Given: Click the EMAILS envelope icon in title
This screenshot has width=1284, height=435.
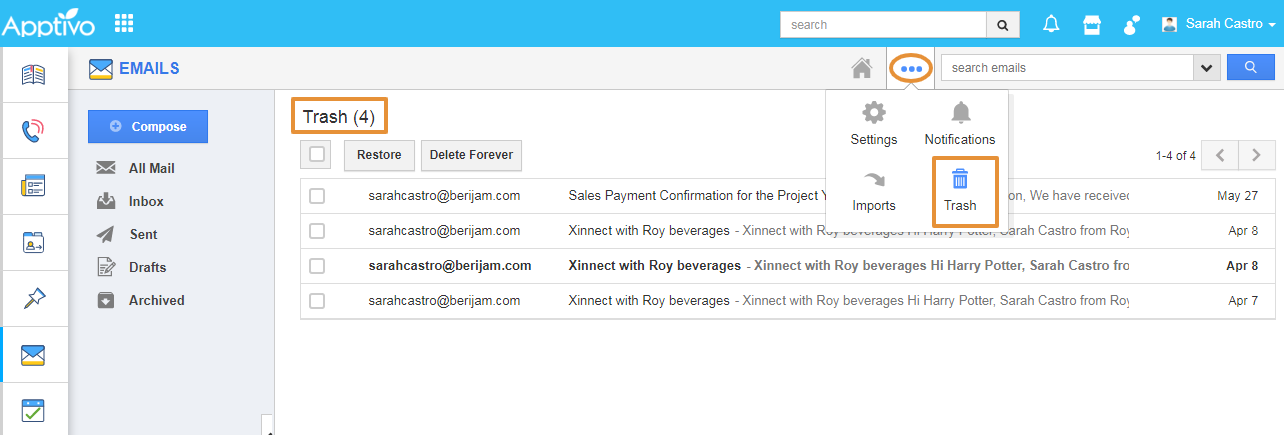Looking at the screenshot, I should (x=100, y=69).
